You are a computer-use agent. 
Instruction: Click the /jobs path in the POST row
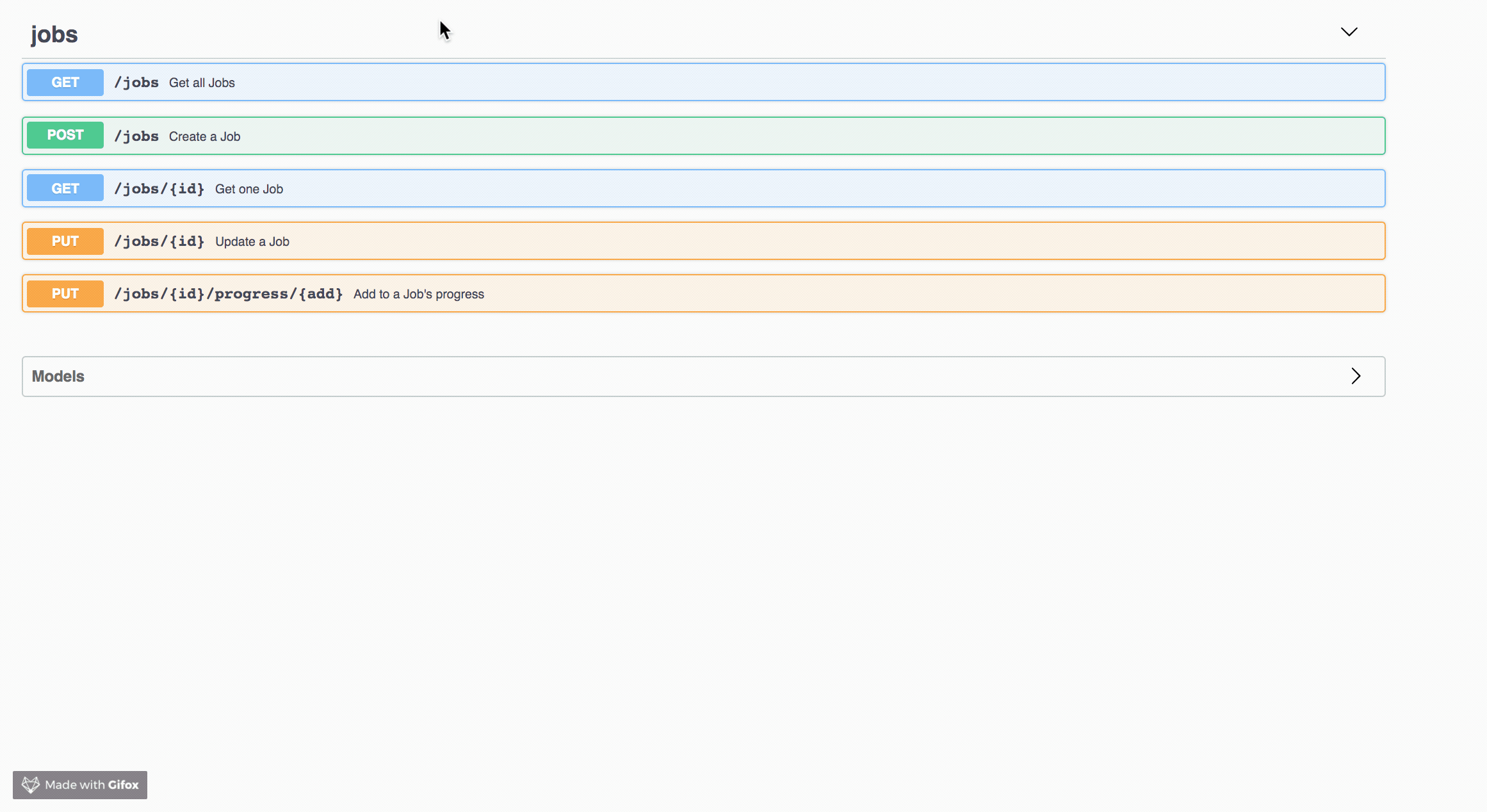click(x=136, y=136)
